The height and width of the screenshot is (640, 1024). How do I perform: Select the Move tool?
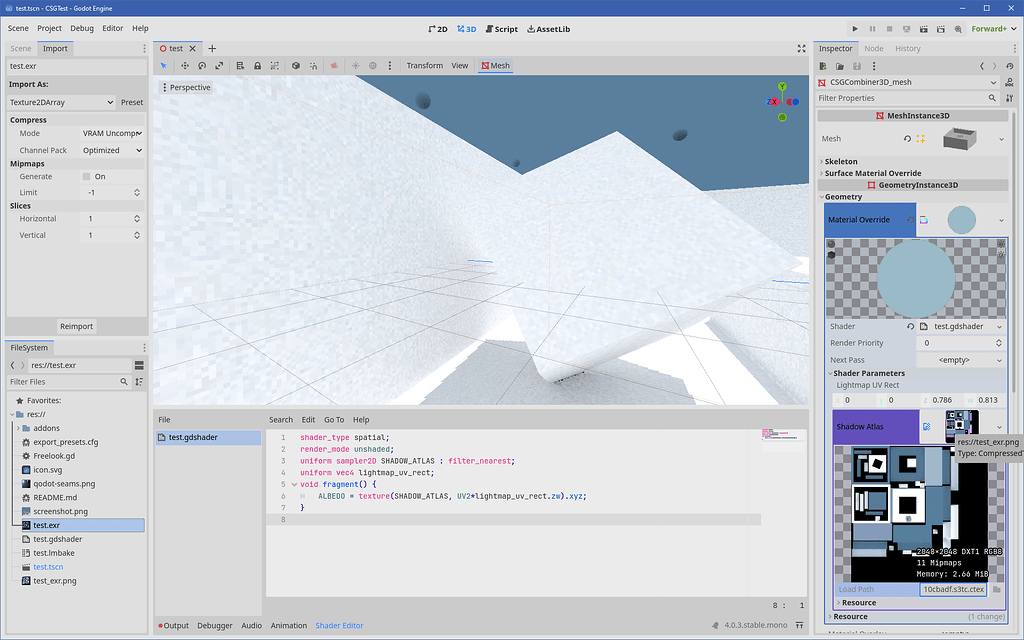point(185,65)
